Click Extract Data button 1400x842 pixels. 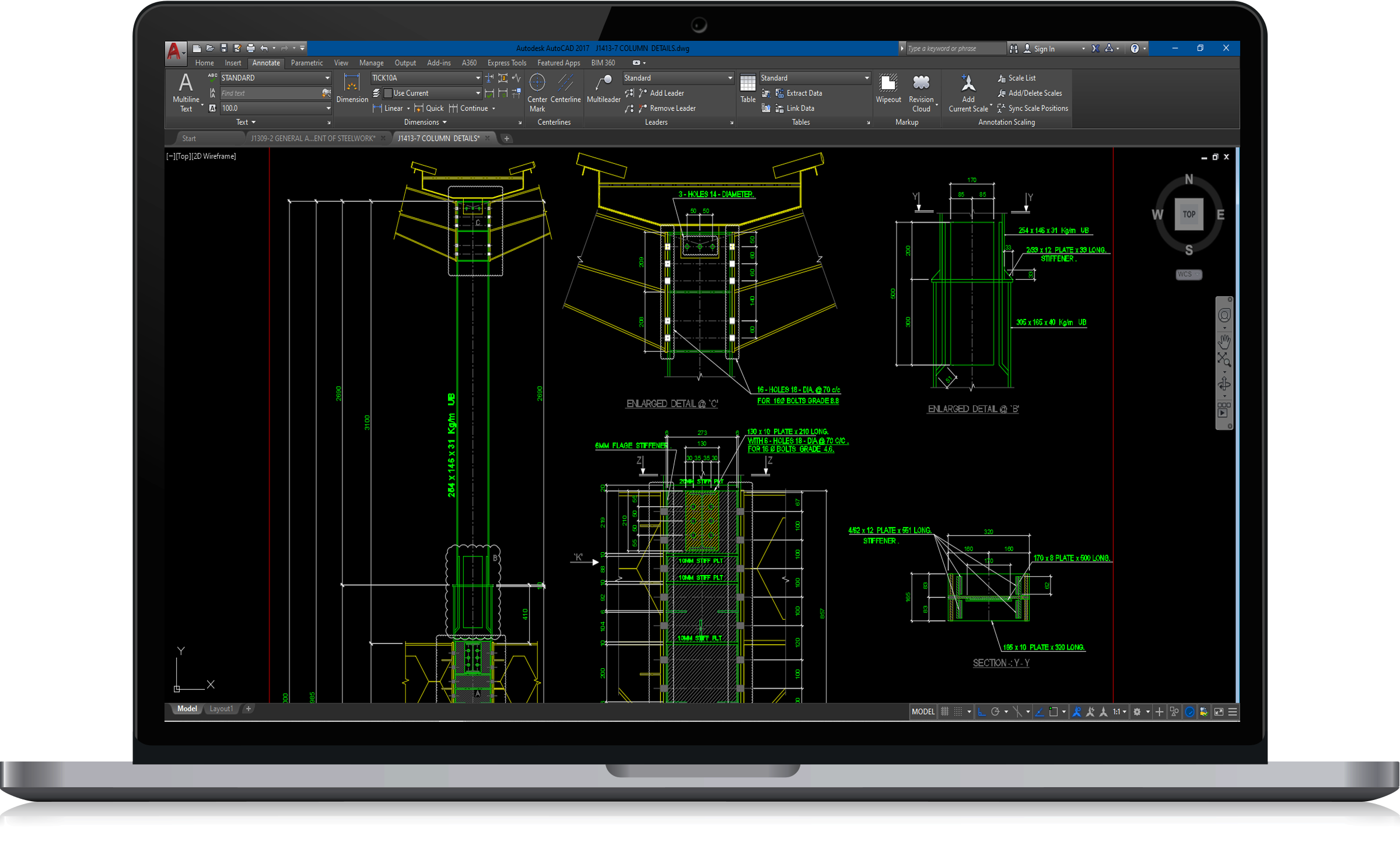(799, 93)
